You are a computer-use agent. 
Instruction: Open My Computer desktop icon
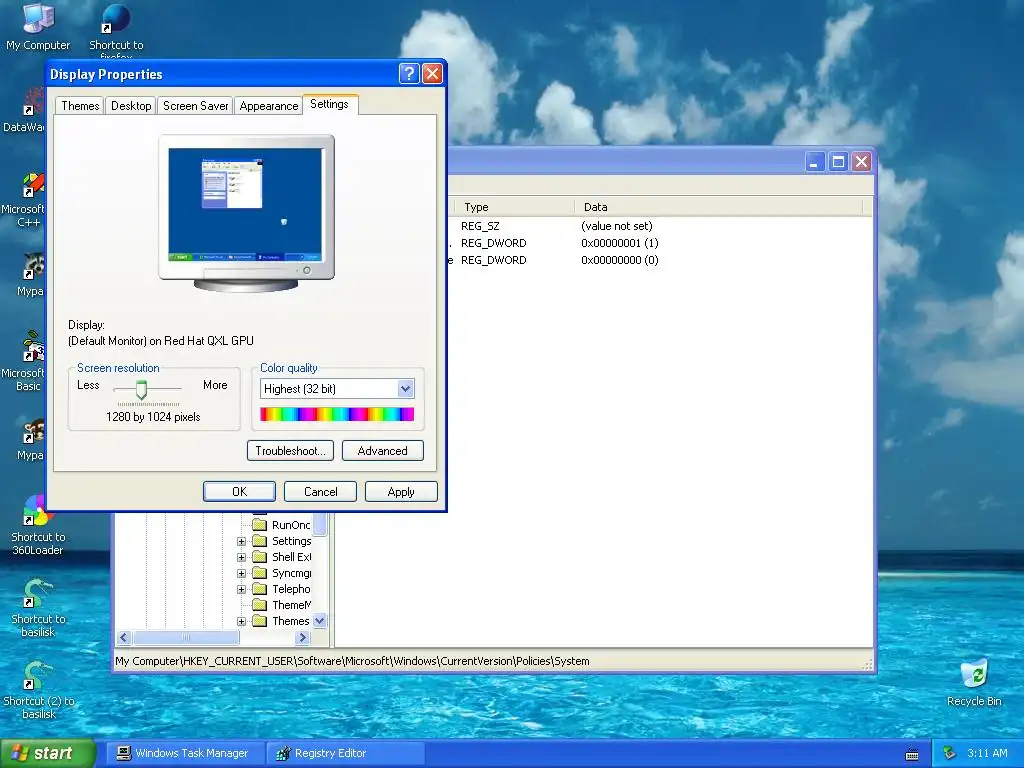pos(38,26)
